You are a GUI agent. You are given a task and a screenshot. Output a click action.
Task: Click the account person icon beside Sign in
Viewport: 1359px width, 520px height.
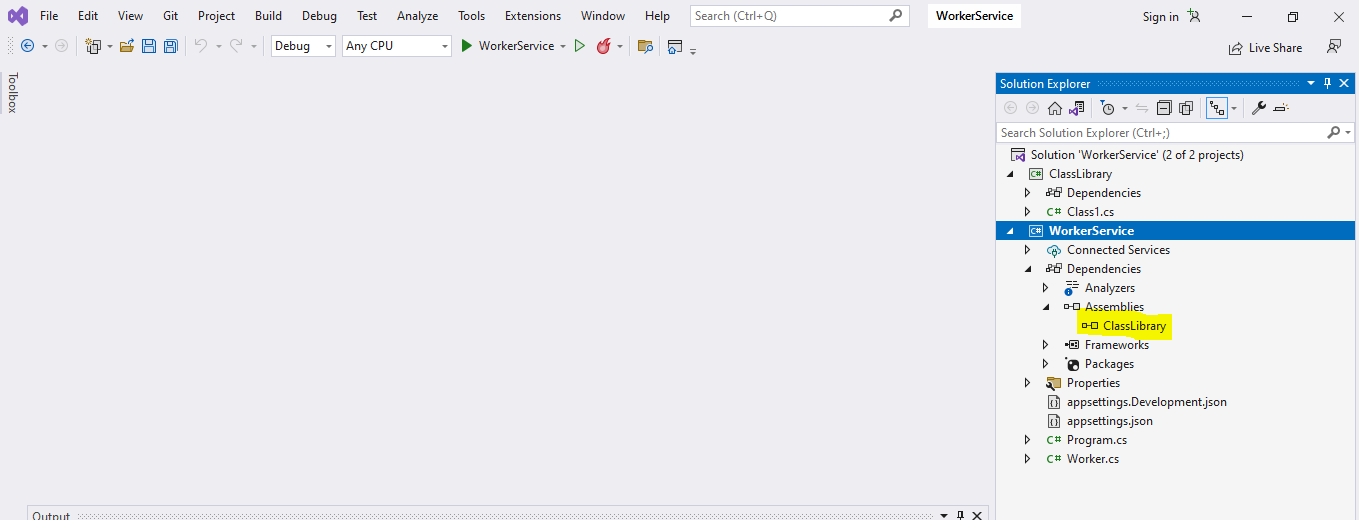tap(1194, 16)
